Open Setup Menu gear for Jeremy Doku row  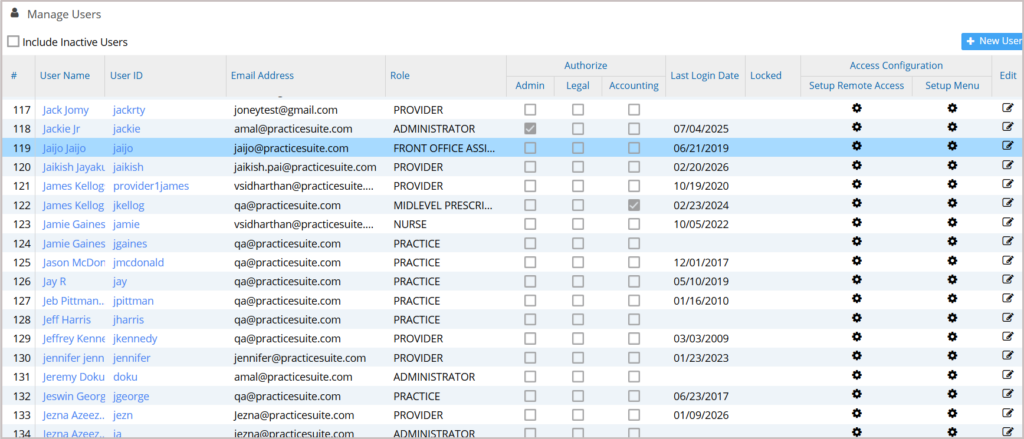pyautogui.click(x=952, y=377)
